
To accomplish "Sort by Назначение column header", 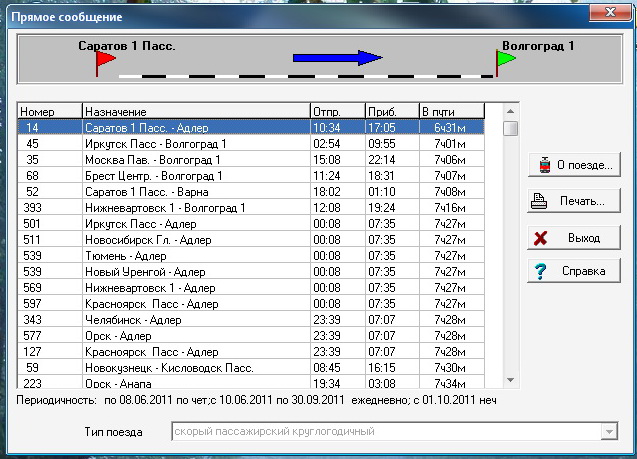I will pos(196,111).
